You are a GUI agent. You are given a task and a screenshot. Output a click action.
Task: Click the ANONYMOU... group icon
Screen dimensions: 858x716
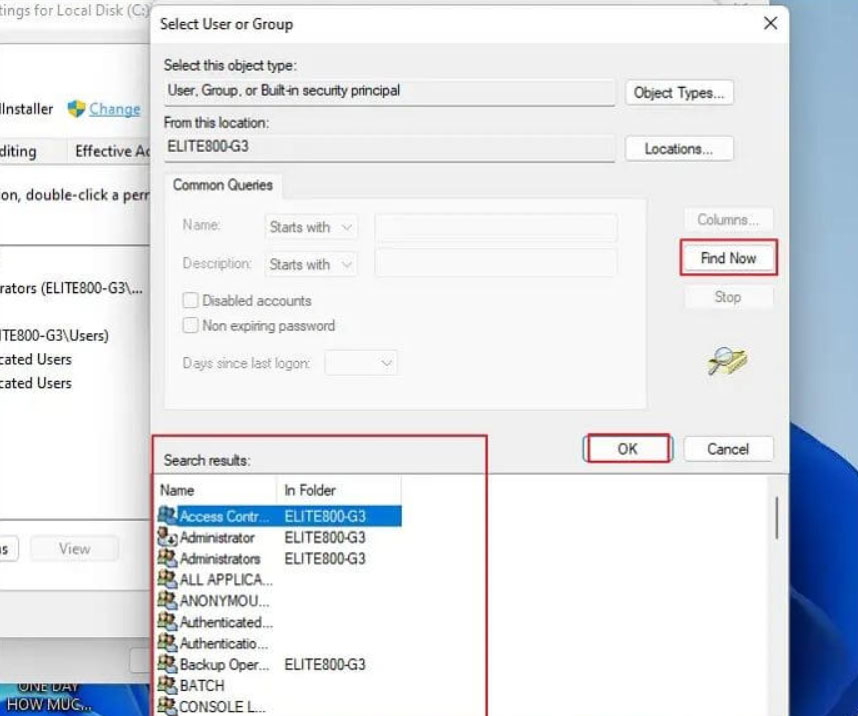167,600
